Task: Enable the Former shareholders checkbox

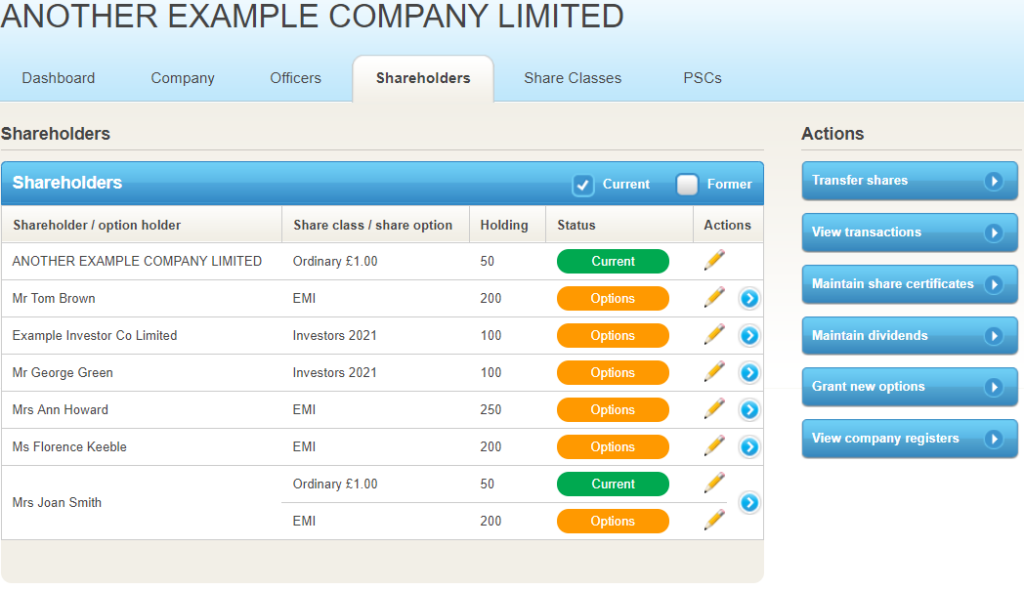Action: [x=687, y=185]
